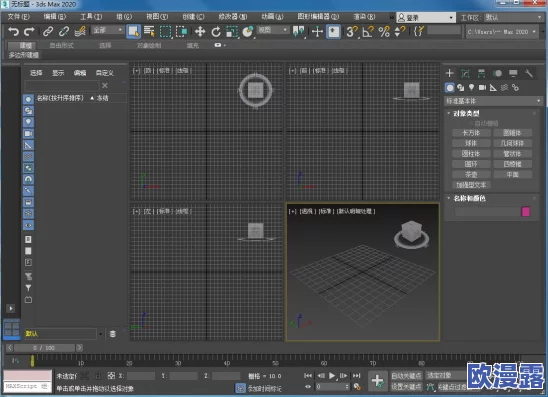Activate the Select and Move tool
Screen dimensions: 548x397
200,31
